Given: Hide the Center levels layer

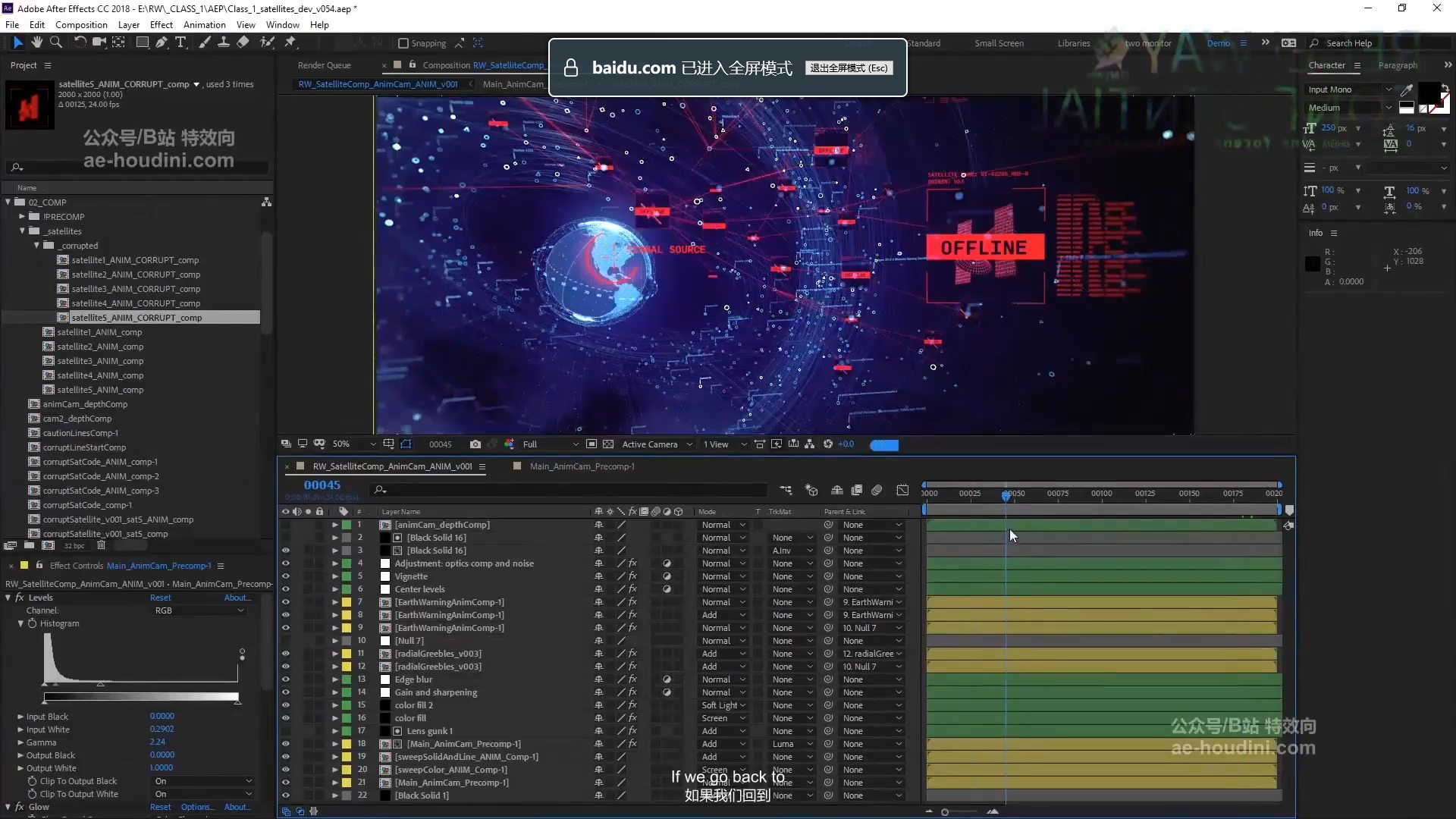Looking at the screenshot, I should point(286,589).
